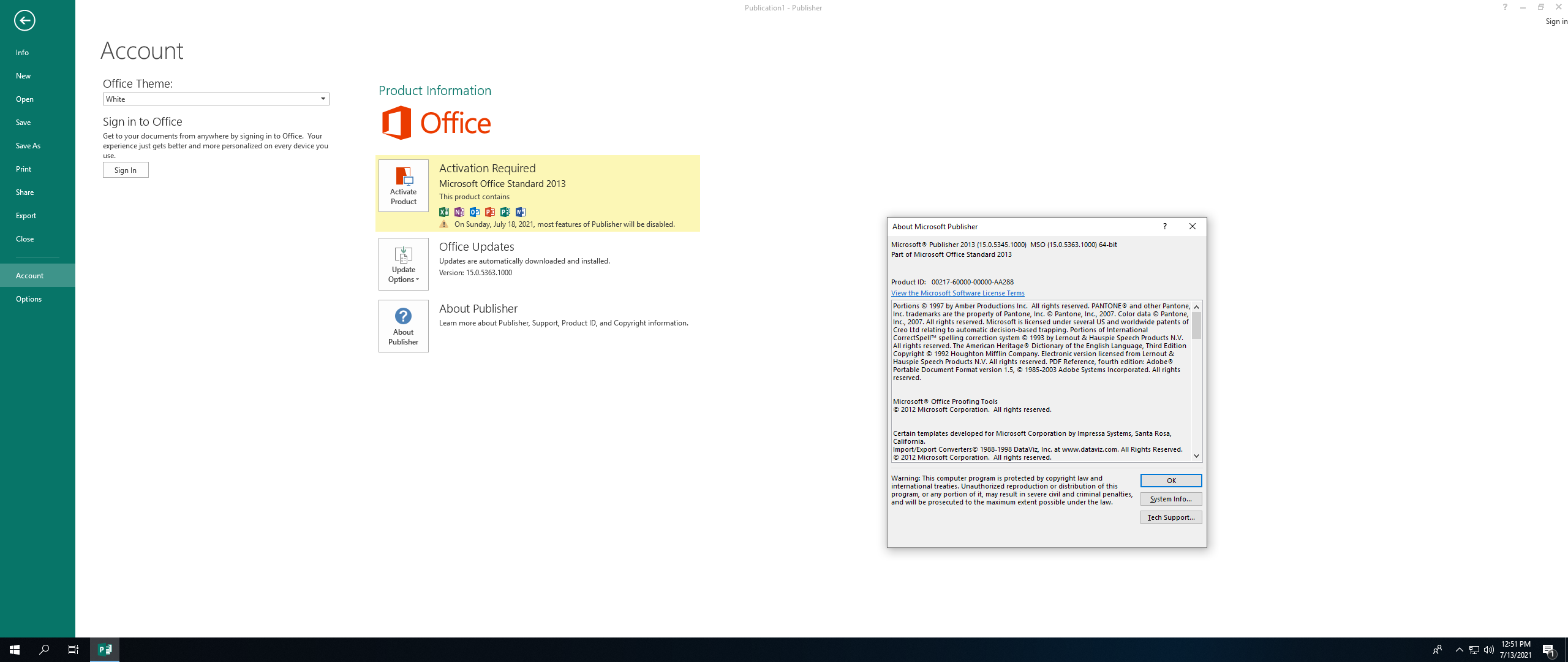
Task: Close the About Microsoft Publisher dialog
Action: point(1192,226)
